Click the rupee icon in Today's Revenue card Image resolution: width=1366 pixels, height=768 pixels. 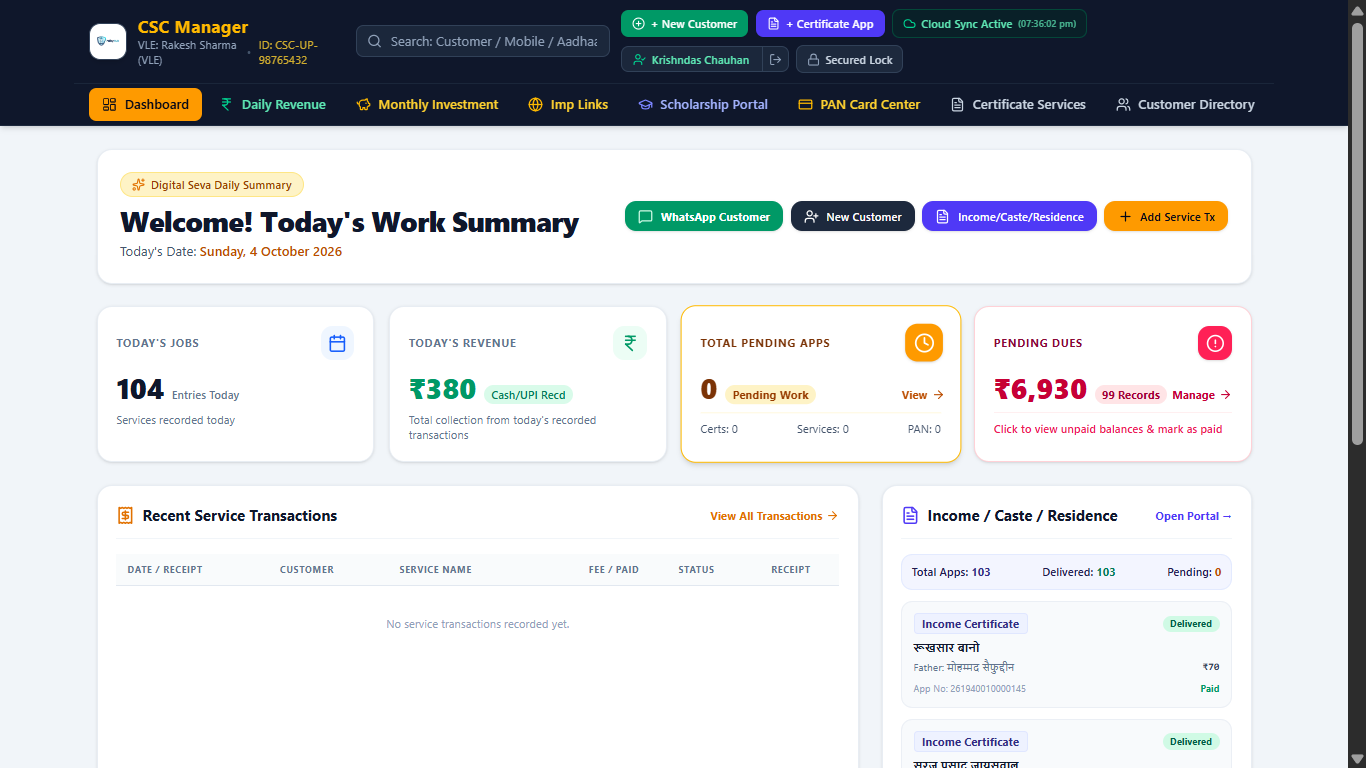[x=630, y=343]
